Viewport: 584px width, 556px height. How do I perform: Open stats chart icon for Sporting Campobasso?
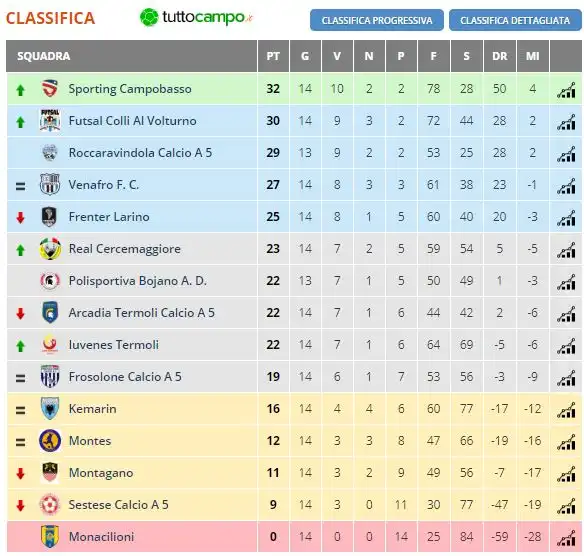[566, 90]
